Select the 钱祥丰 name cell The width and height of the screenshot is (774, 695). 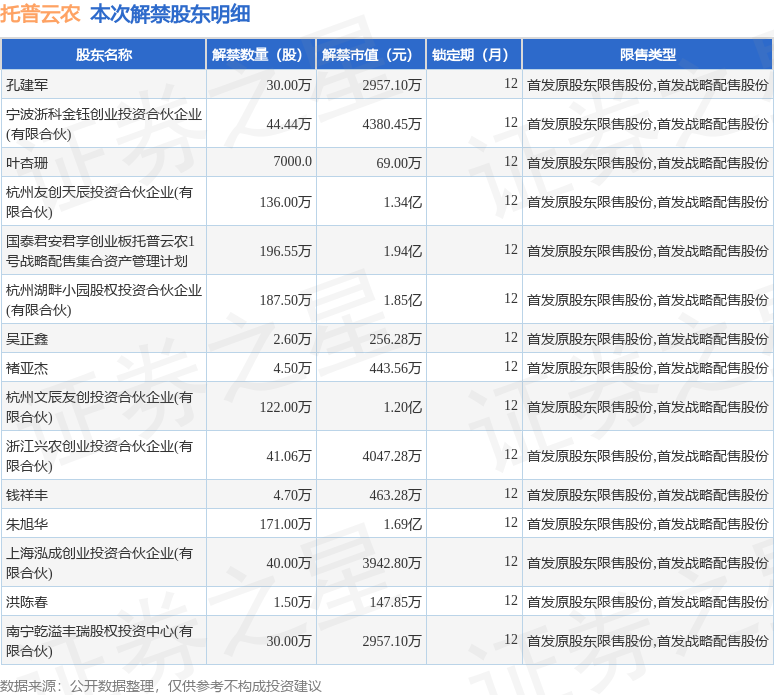[x=27, y=494]
